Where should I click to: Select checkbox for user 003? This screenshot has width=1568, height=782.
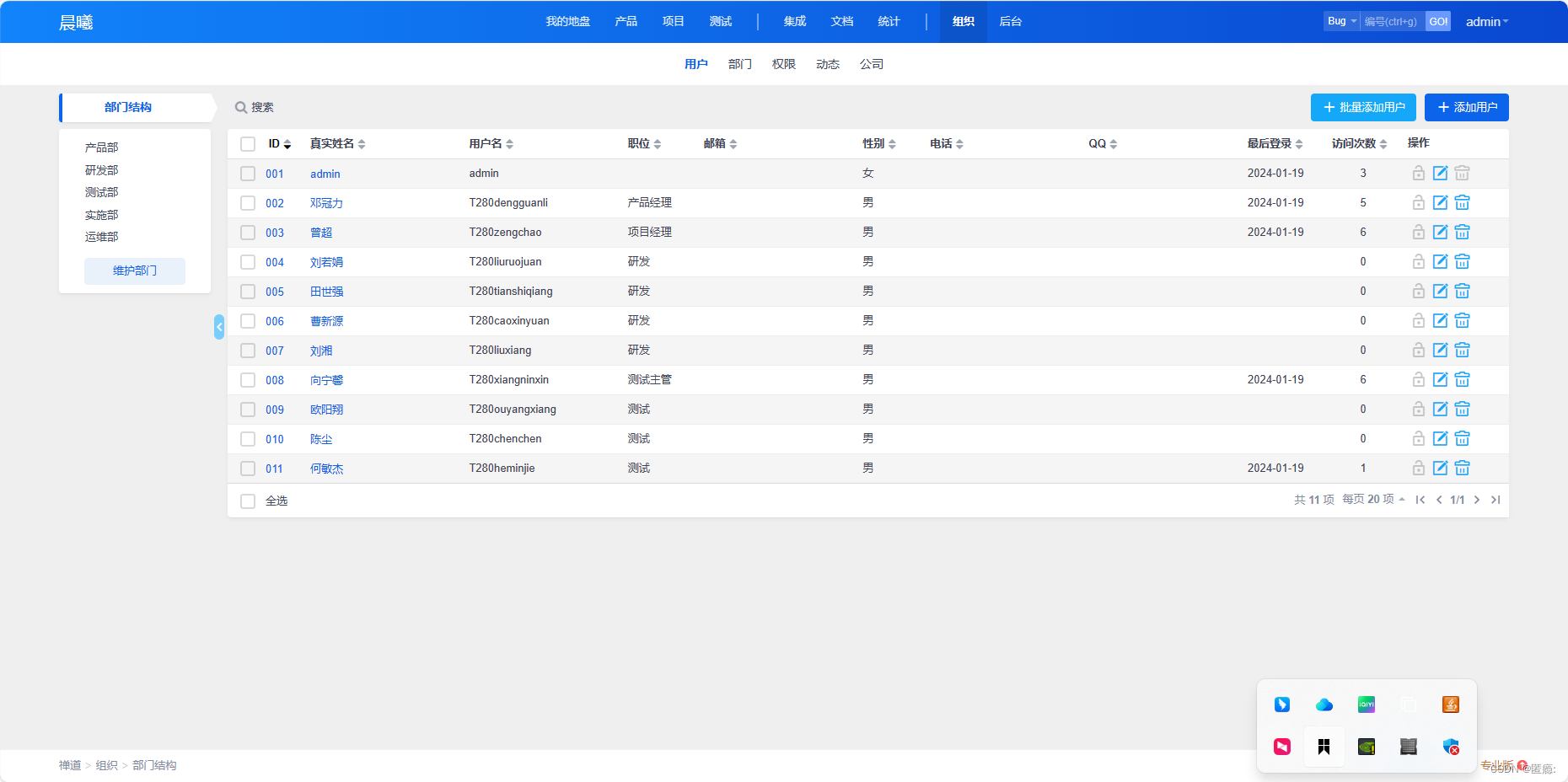click(248, 233)
